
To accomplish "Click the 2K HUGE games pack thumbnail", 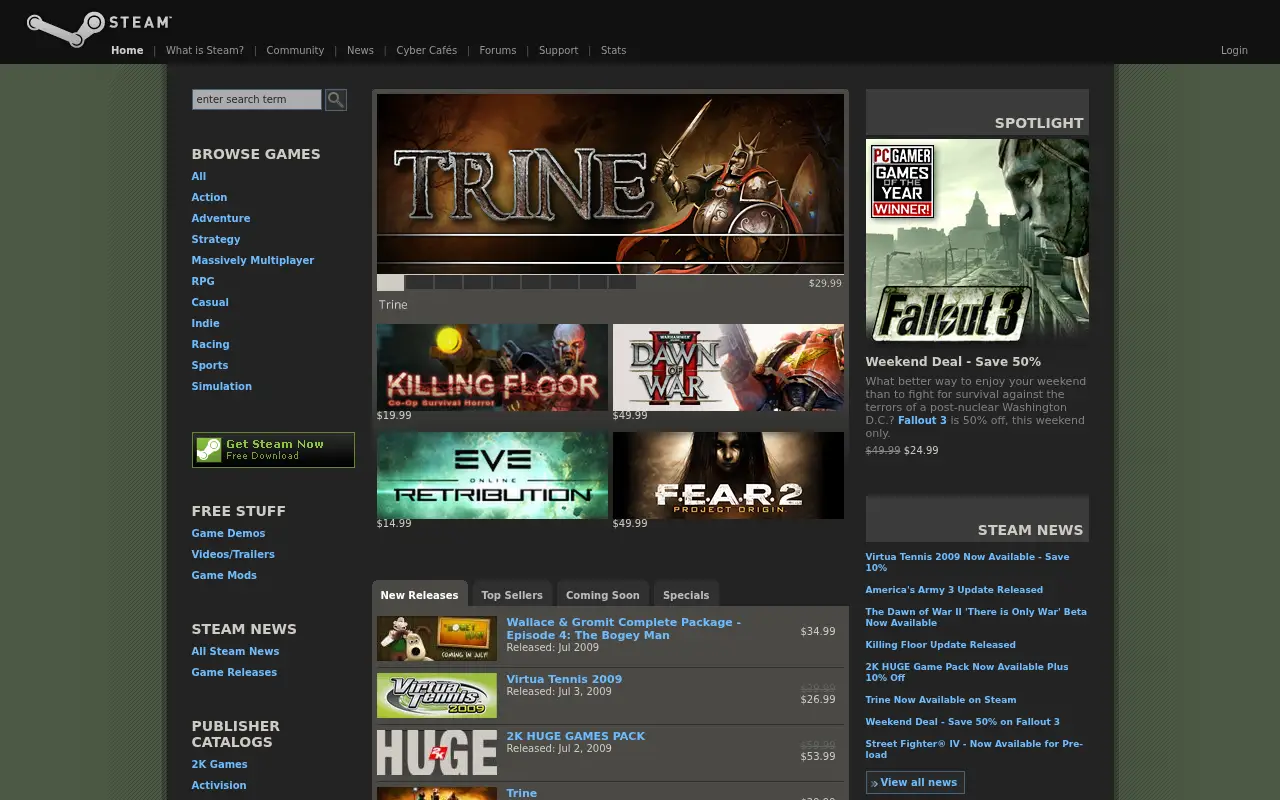I will [437, 752].
